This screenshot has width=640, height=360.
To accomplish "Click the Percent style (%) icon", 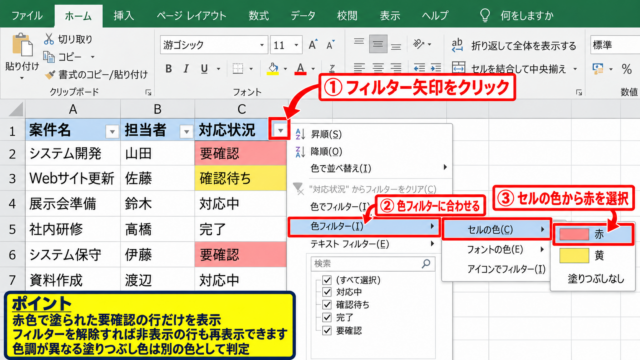I will (627, 69).
